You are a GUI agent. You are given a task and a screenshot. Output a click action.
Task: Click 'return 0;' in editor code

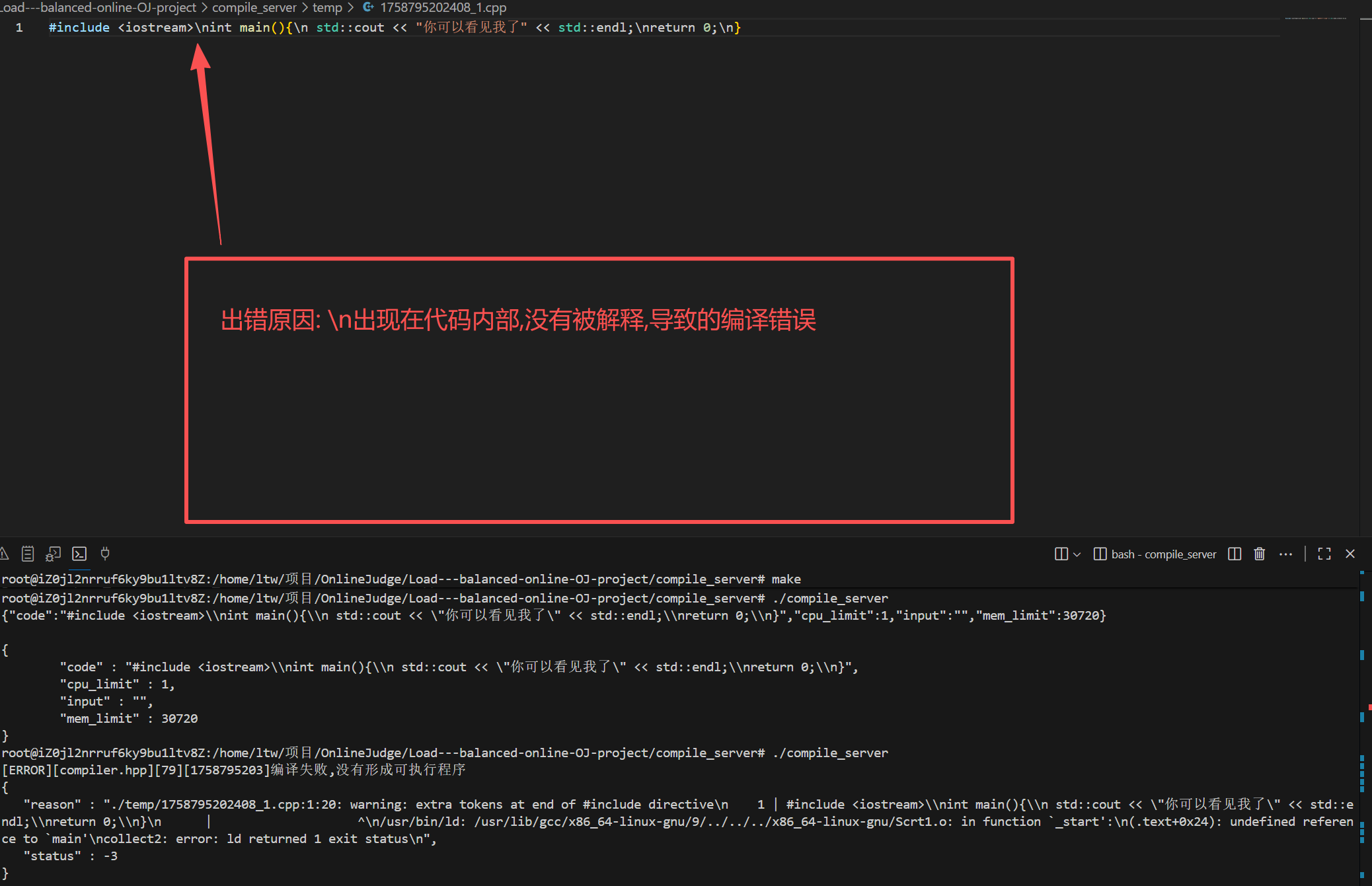pyautogui.click(x=680, y=28)
